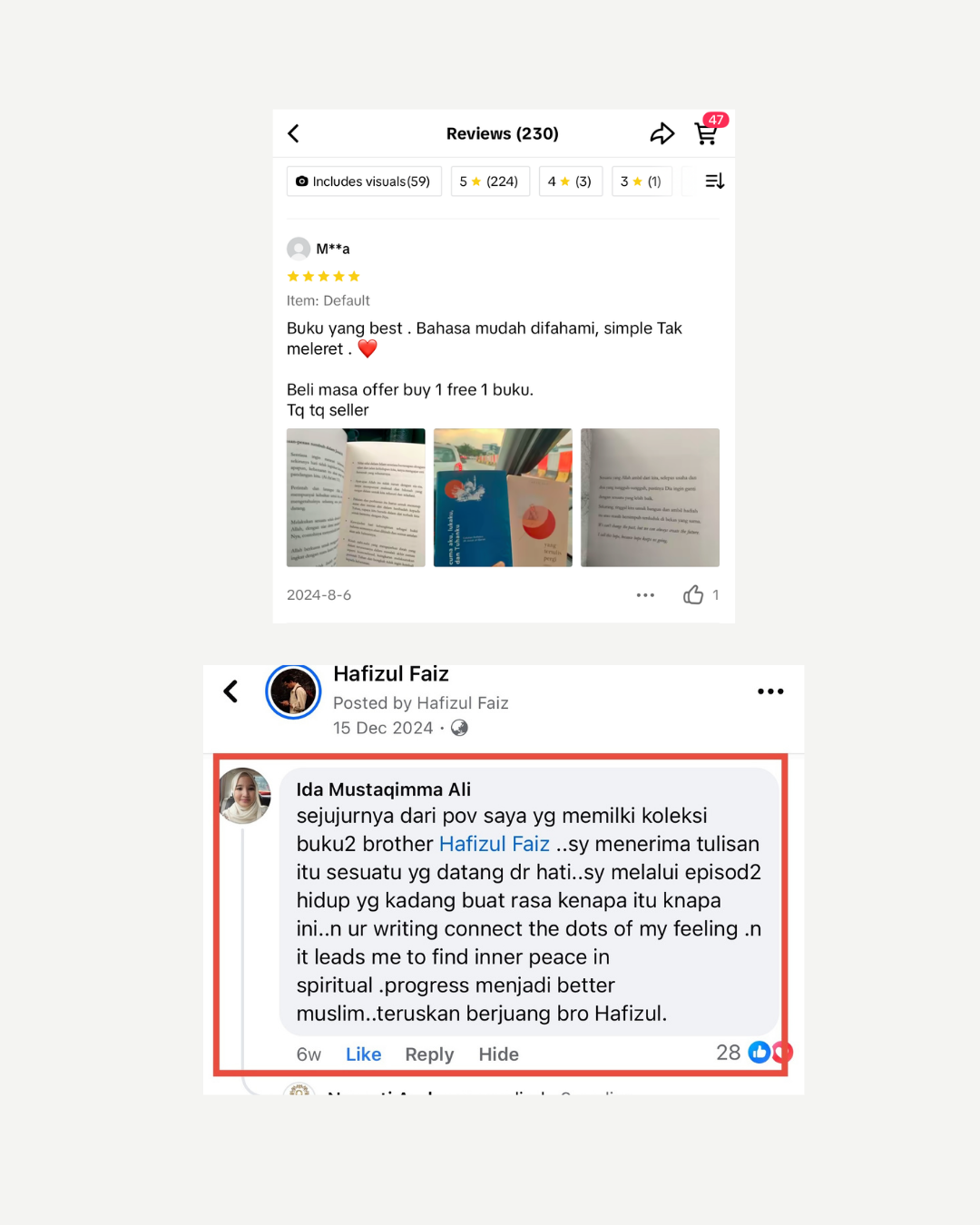Open the review sort filter icon
Viewport: 980px width, 1225px height.
[715, 181]
